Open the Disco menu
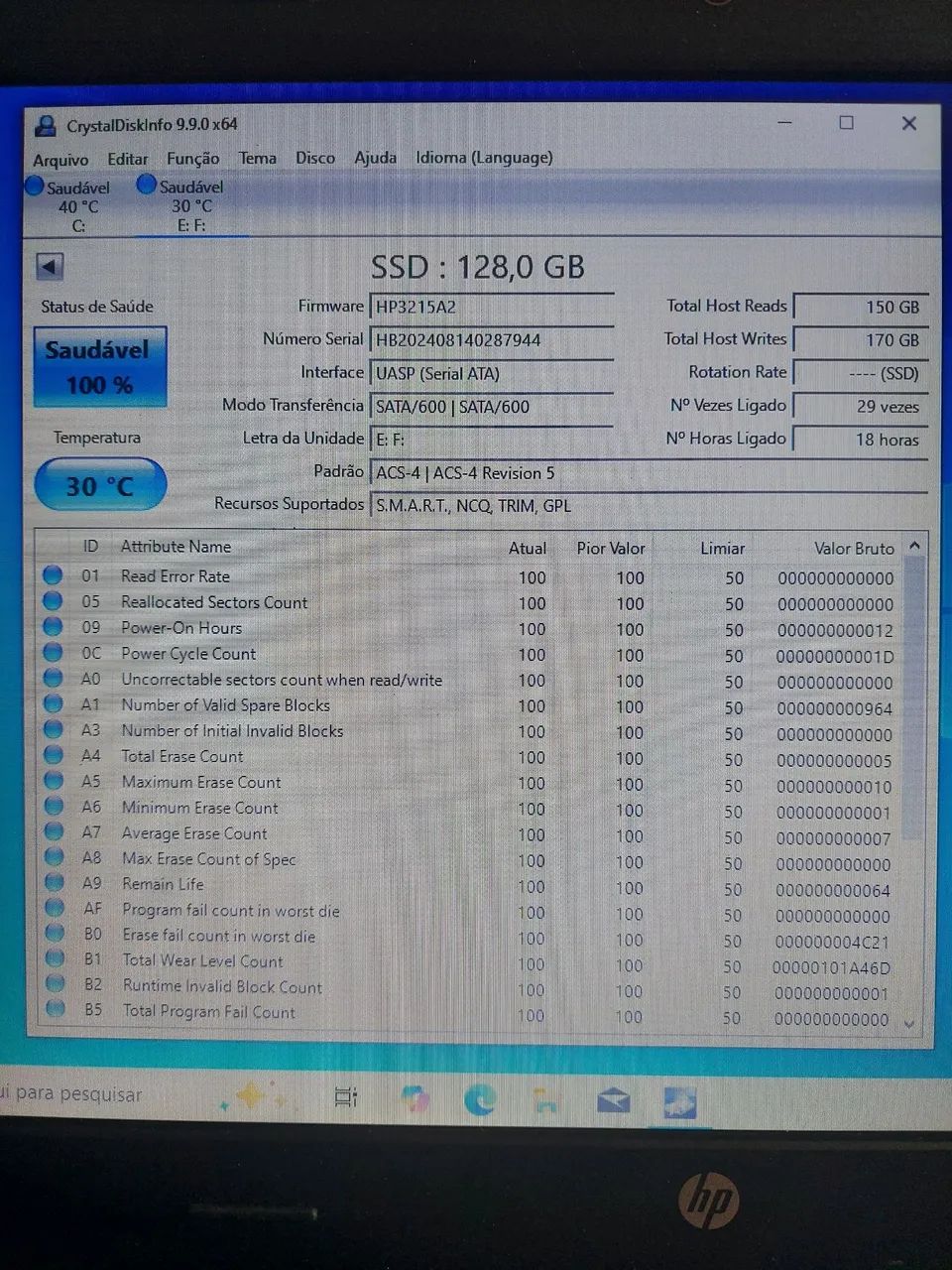Screen dimensions: 952x1270 click(x=315, y=158)
